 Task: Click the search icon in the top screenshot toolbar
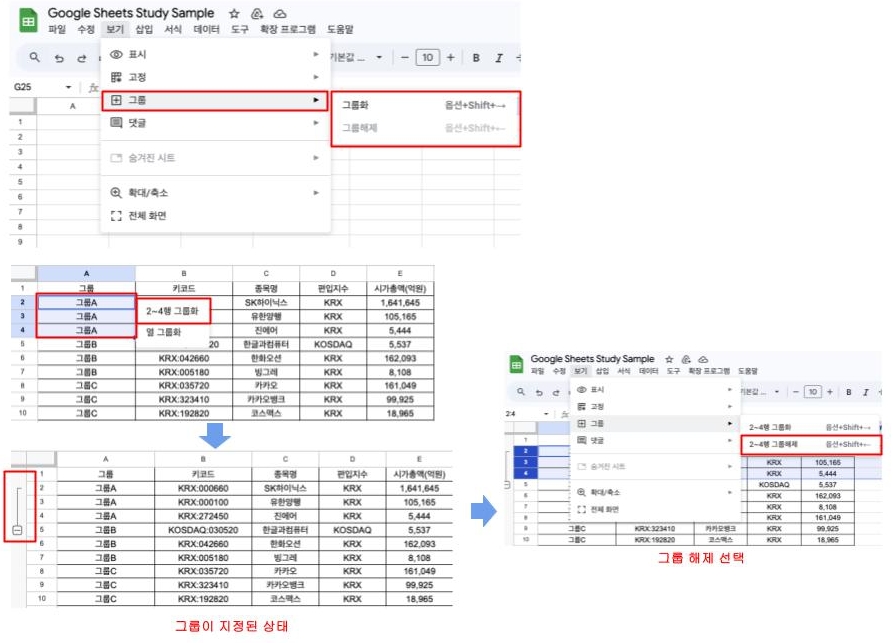pos(35,57)
